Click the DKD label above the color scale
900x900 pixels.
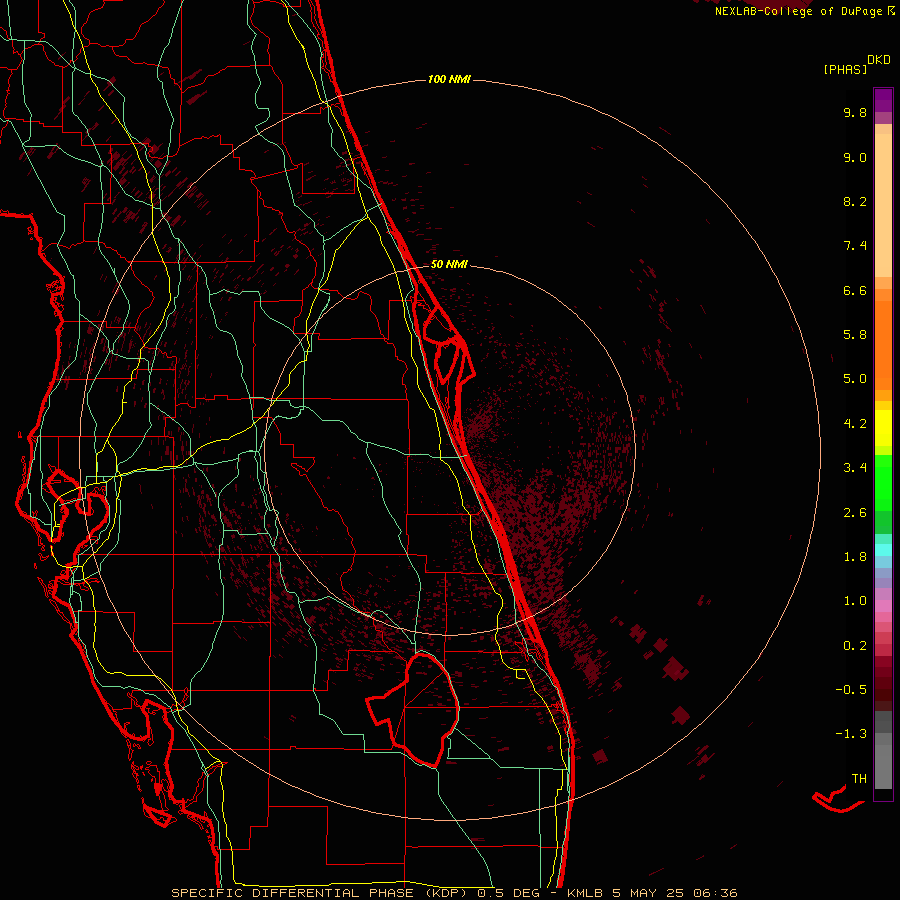tap(879, 60)
